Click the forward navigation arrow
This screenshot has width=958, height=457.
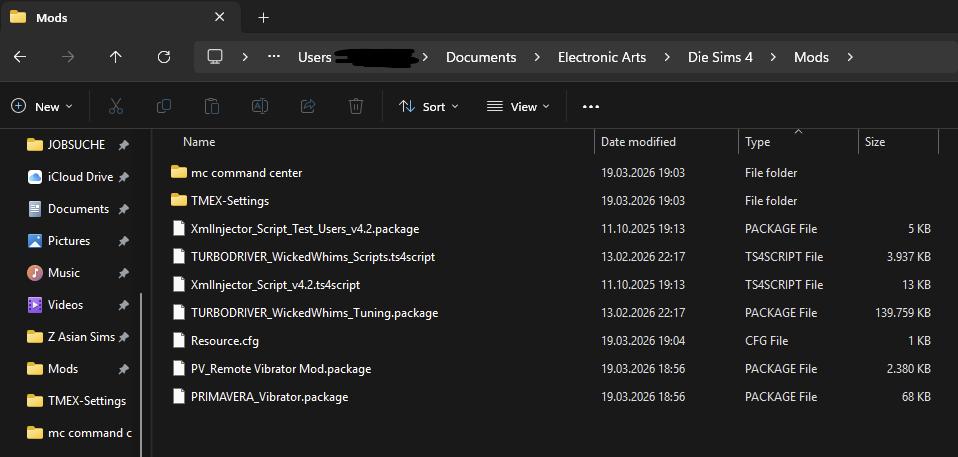[x=68, y=57]
